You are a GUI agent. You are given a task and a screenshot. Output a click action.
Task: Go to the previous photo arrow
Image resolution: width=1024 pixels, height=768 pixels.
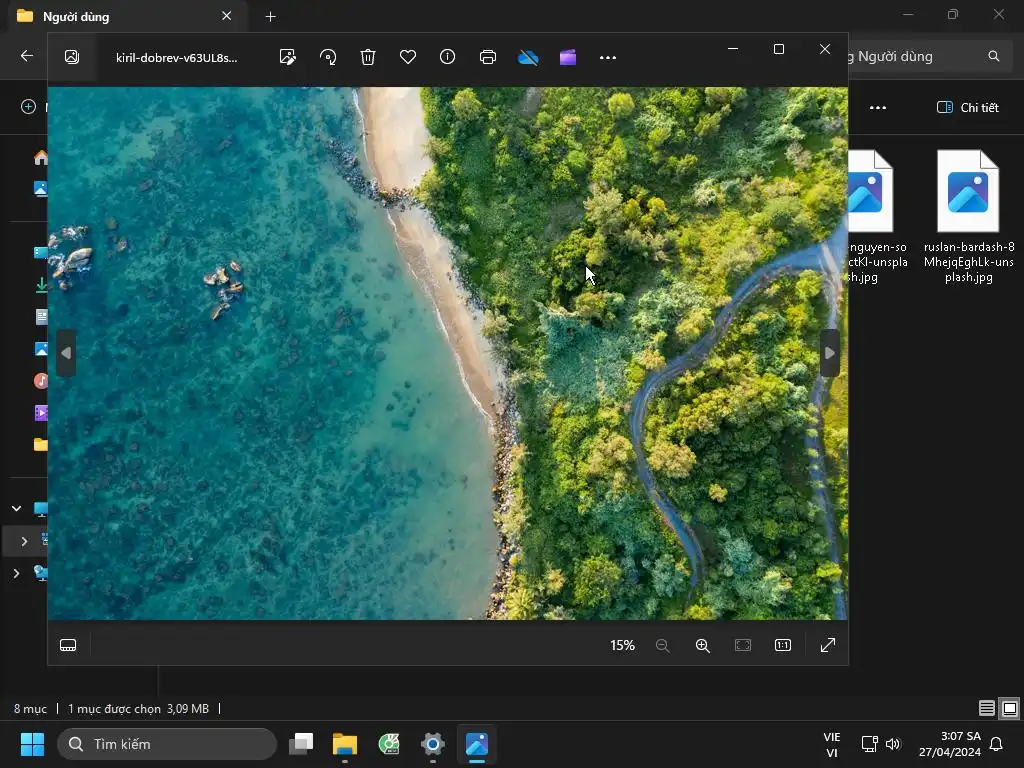66,352
